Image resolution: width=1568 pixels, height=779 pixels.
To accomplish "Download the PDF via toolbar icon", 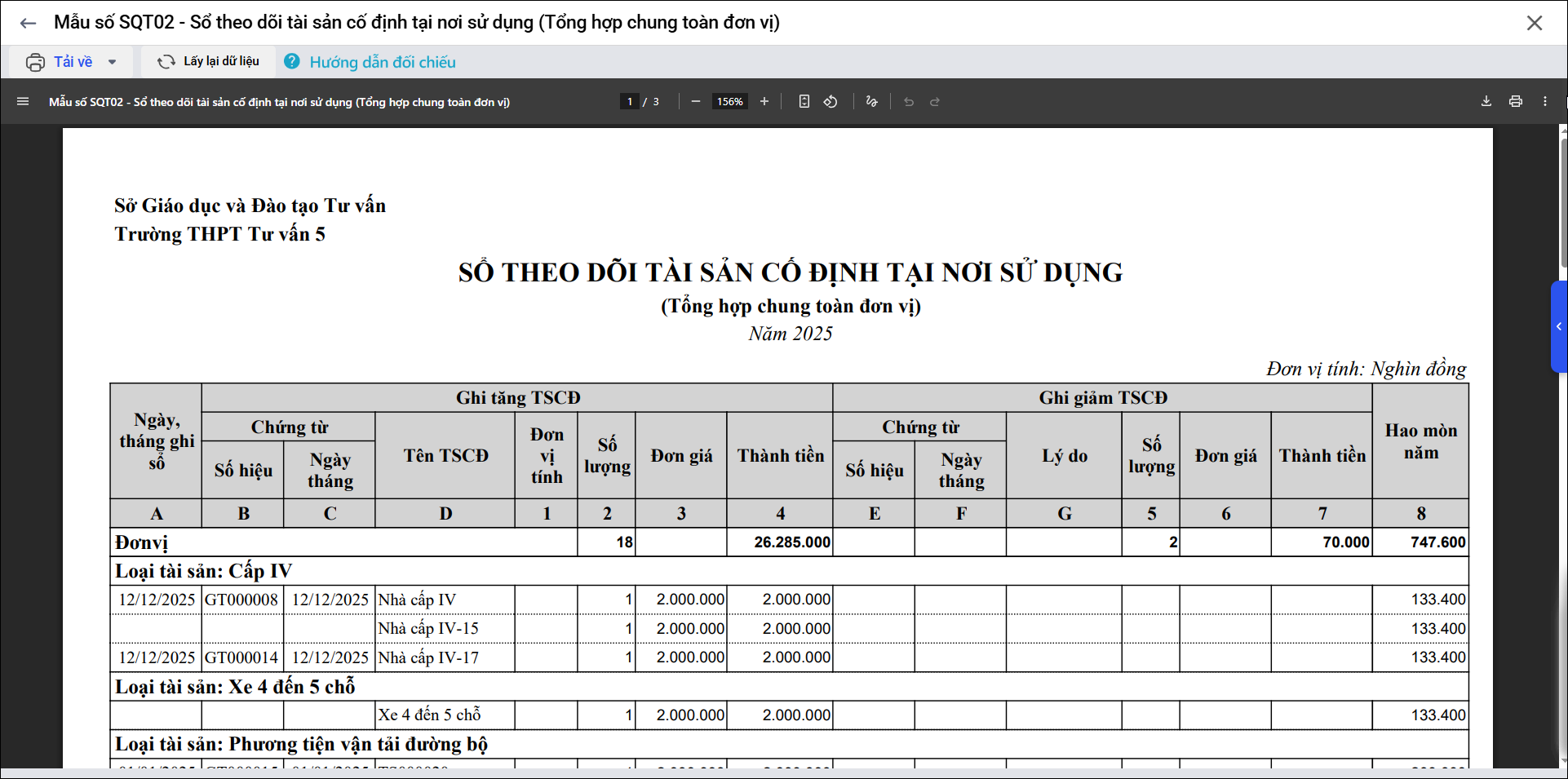I will 1486,102.
